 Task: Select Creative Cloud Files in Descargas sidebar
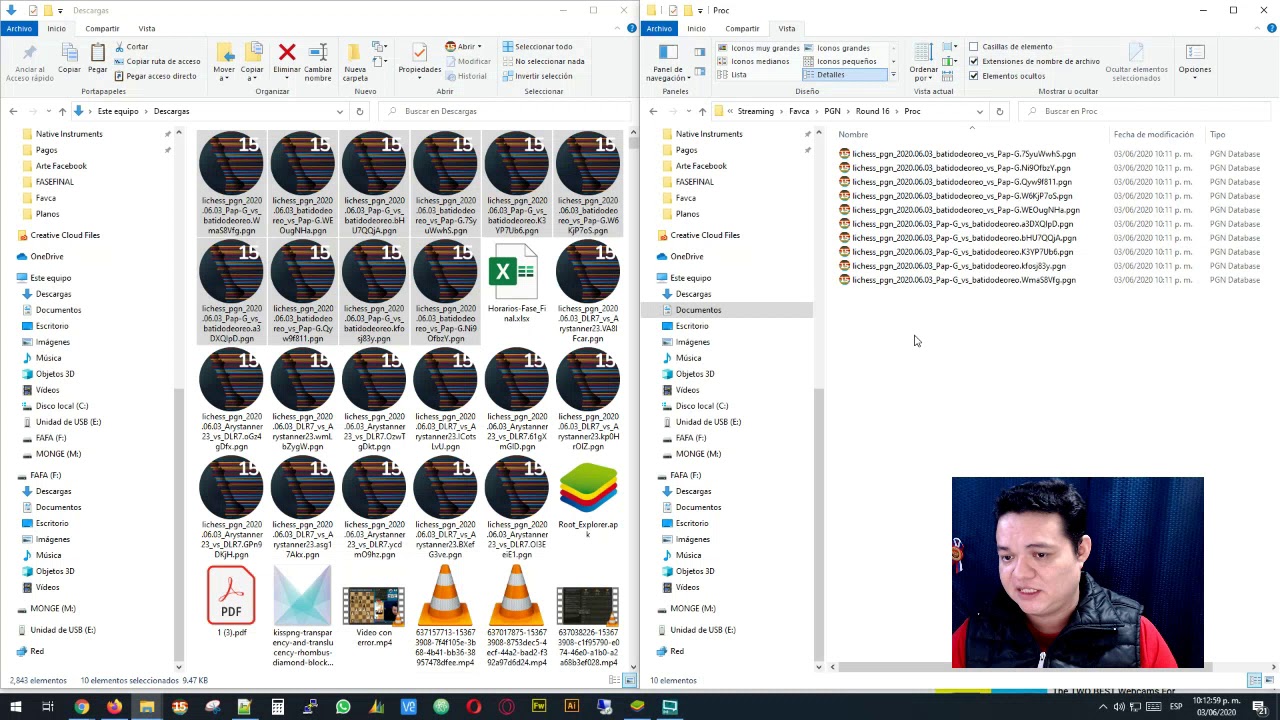pyautogui.click(x=65, y=235)
